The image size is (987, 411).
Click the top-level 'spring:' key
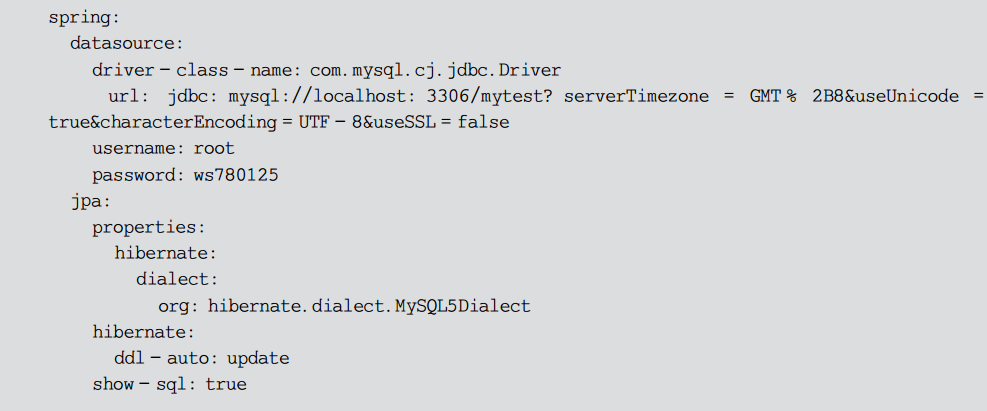(x=80, y=18)
